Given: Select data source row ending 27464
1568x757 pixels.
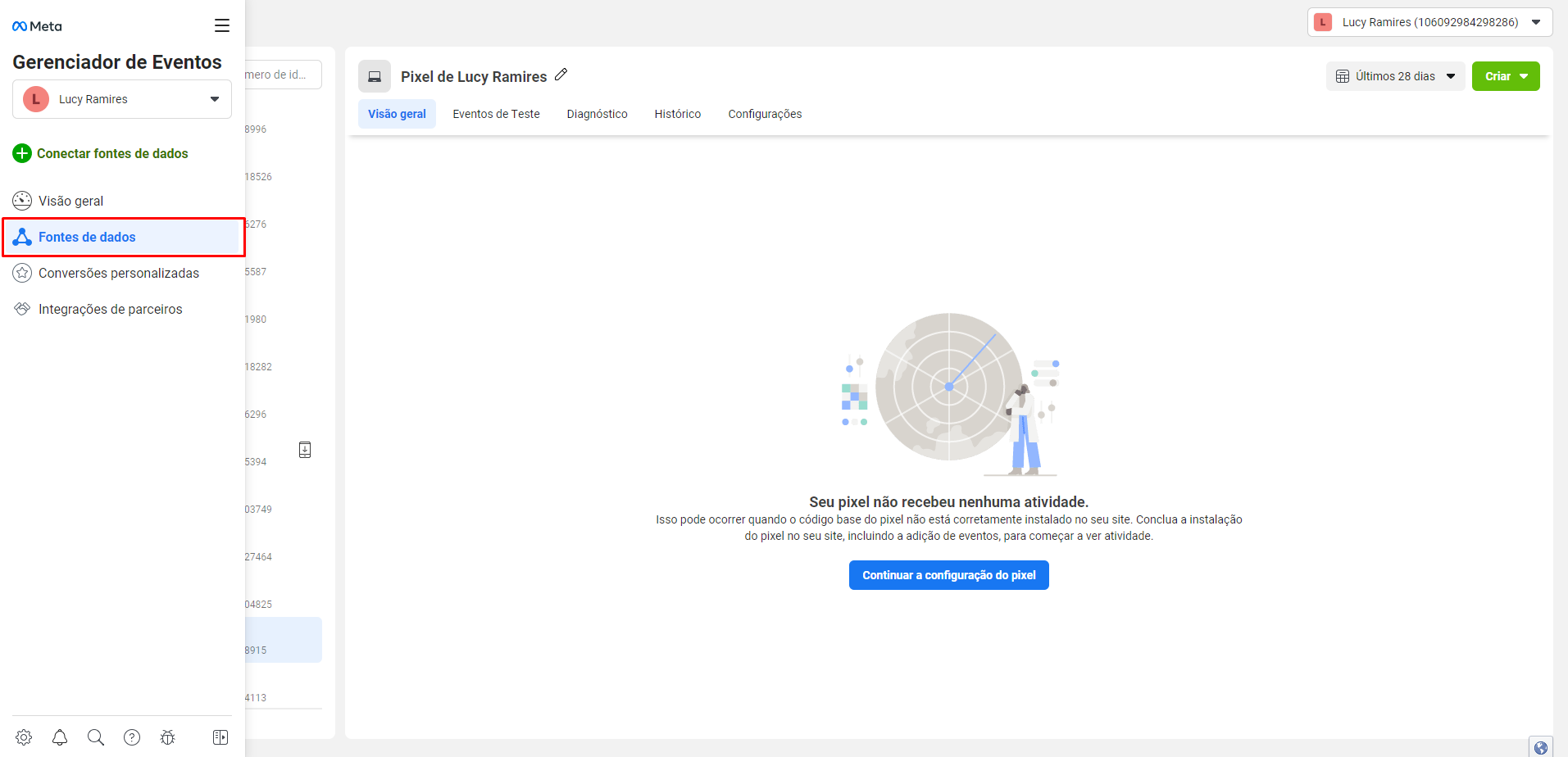Looking at the screenshot, I should coord(284,556).
